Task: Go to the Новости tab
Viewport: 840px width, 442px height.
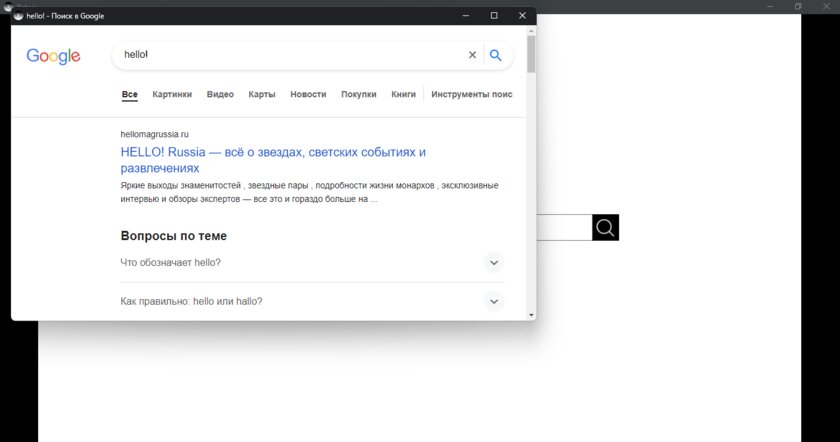Action: tap(308, 94)
